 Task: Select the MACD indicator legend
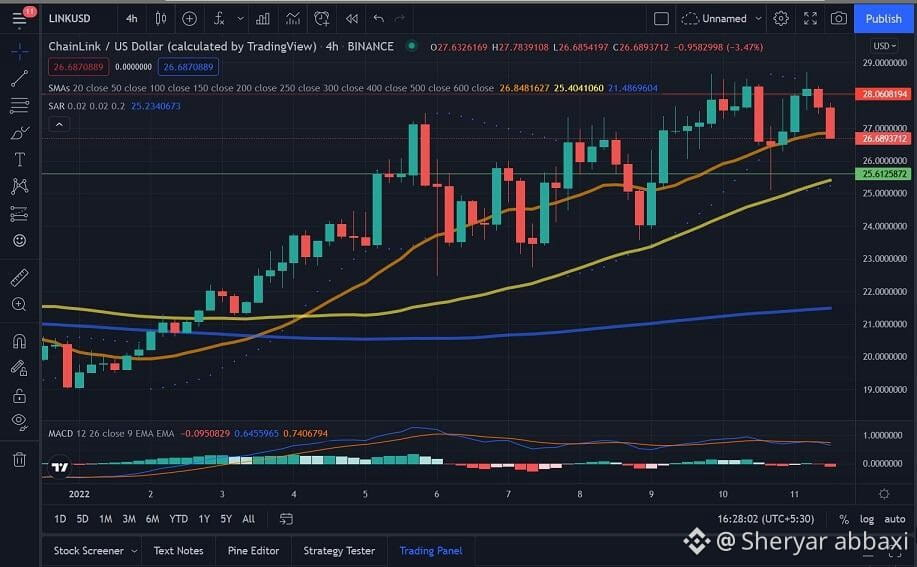(111, 434)
